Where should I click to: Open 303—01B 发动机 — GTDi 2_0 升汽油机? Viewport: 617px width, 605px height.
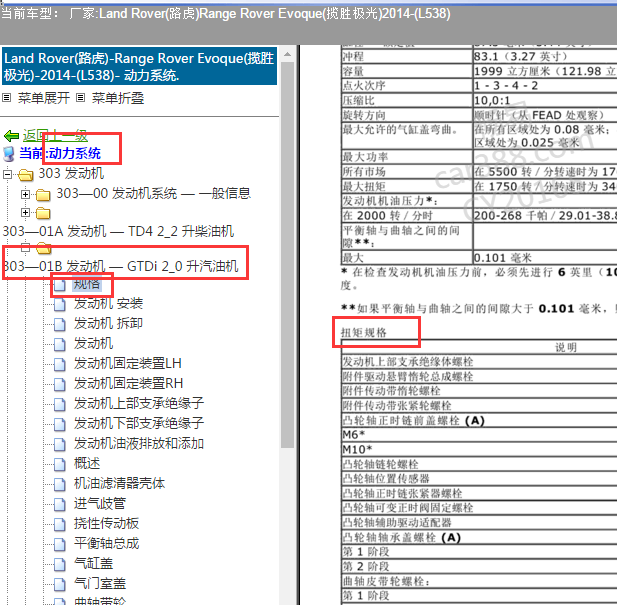[x=120, y=266]
